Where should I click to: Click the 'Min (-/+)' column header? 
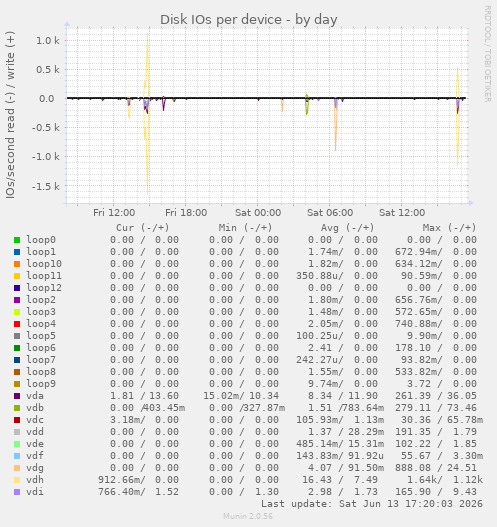coord(245,228)
